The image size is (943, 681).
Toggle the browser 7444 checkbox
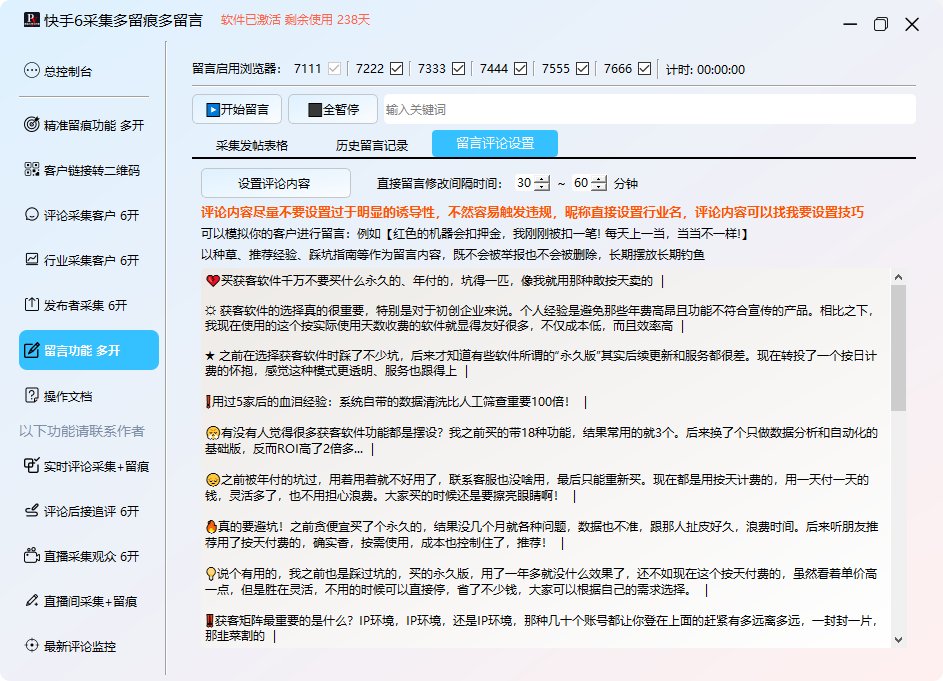[x=521, y=69]
